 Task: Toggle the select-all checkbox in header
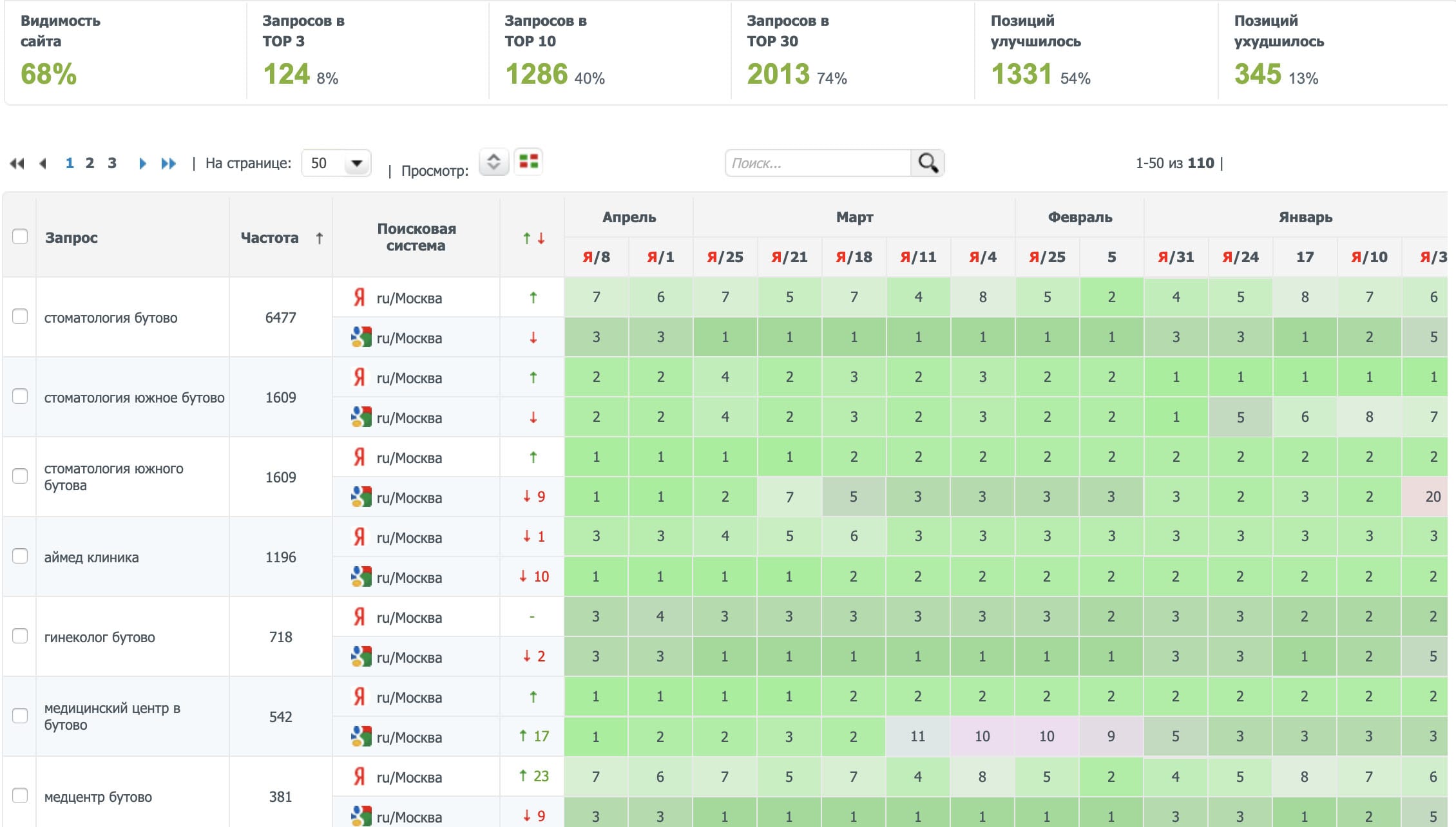click(x=20, y=236)
